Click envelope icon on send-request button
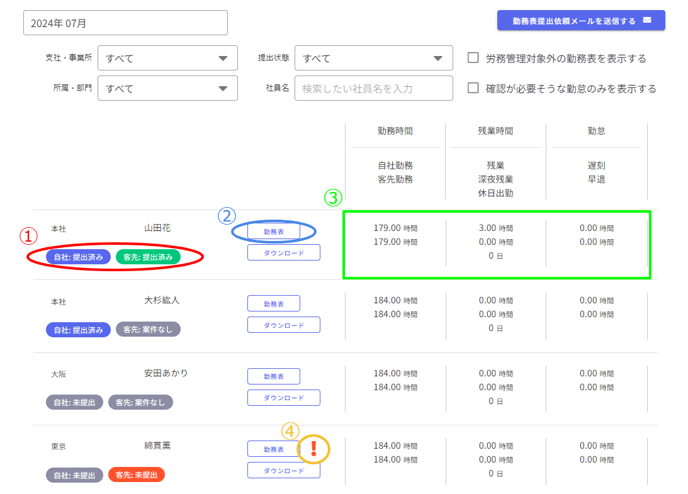Viewport: 688px width, 494px height. (648, 20)
